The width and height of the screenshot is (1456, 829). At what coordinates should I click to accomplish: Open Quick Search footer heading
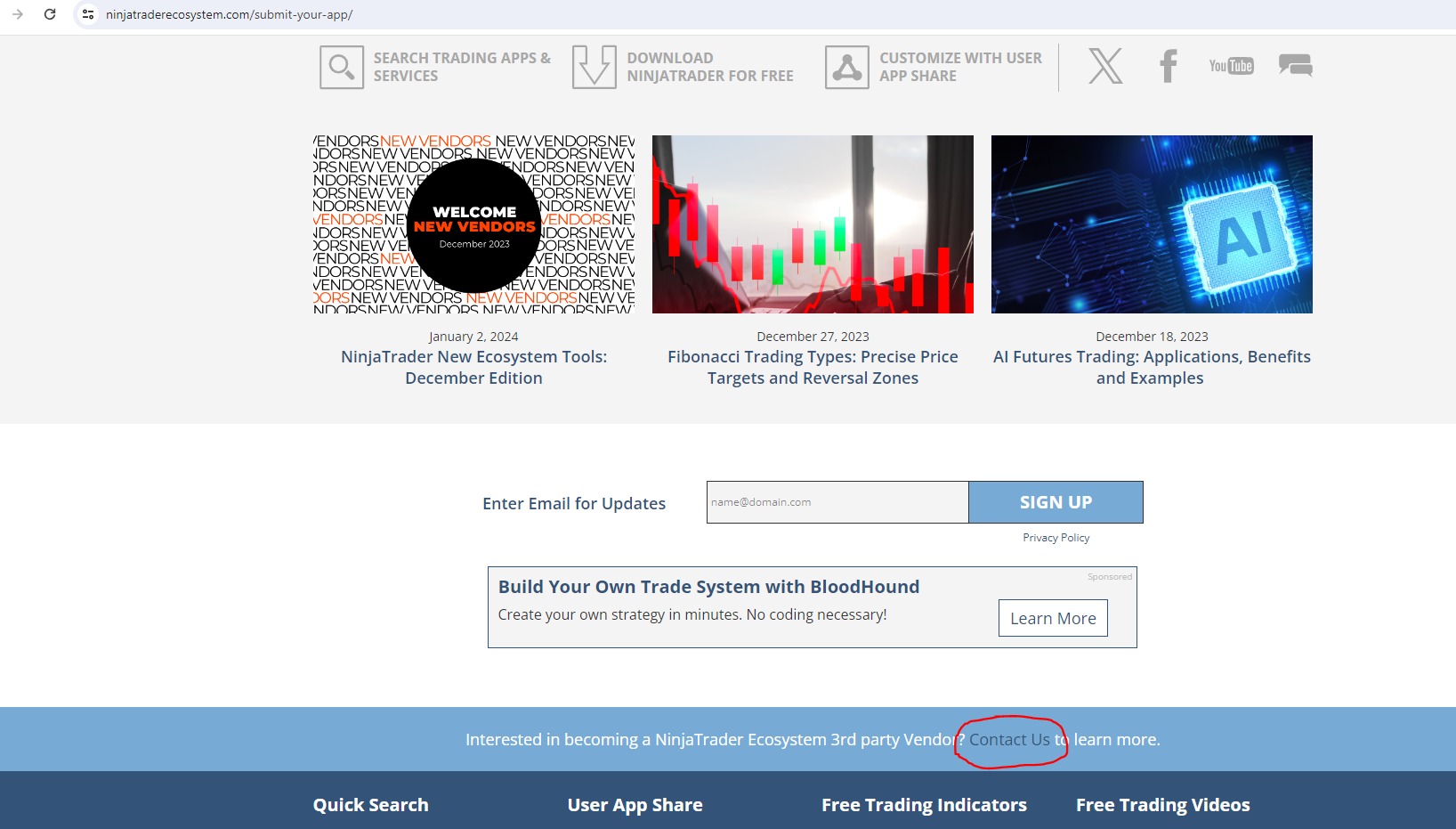pyautogui.click(x=370, y=805)
